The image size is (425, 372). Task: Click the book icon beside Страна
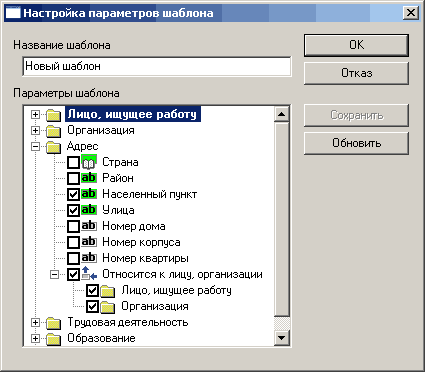click(x=89, y=162)
